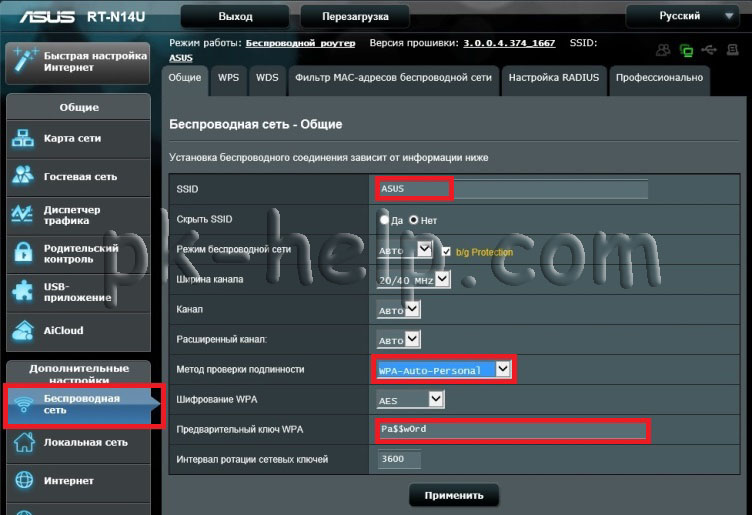The width and height of the screenshot is (752, 515).
Task: Click the Карта сети network map icon
Action: [23, 139]
